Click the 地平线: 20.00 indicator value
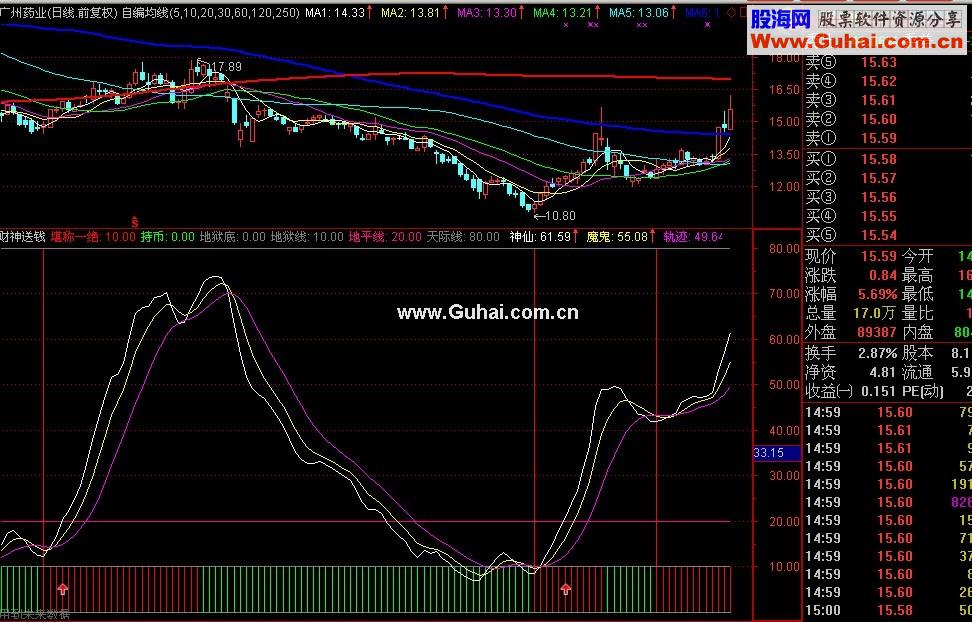Screen dimensions: 972x622 click(385, 236)
